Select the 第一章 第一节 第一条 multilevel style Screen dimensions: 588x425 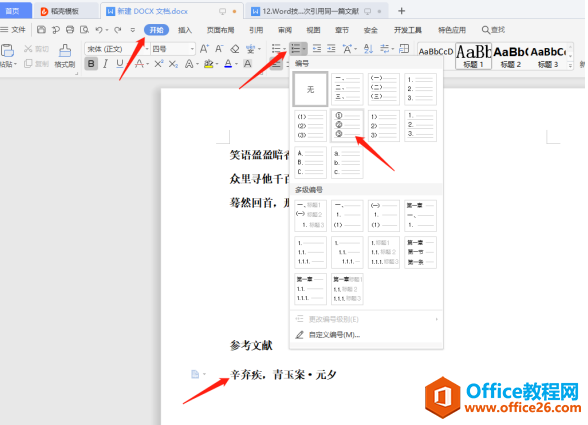click(x=420, y=252)
